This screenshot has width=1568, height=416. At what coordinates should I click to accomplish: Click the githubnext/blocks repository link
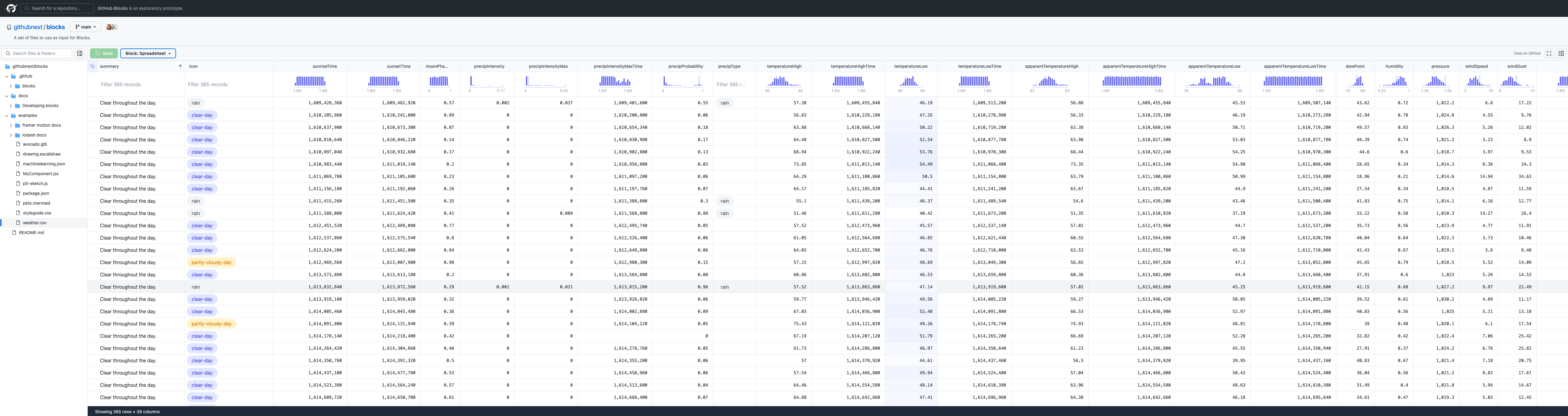40,26
